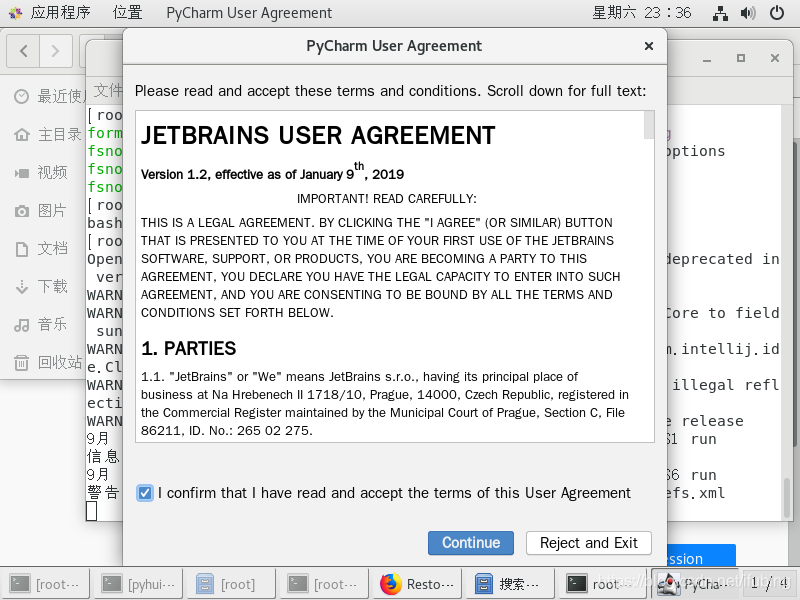Viewport: 800px width, 600px height.
Task: Switch to PyCha··· task in taskbar
Action: pyautogui.click(x=695, y=584)
